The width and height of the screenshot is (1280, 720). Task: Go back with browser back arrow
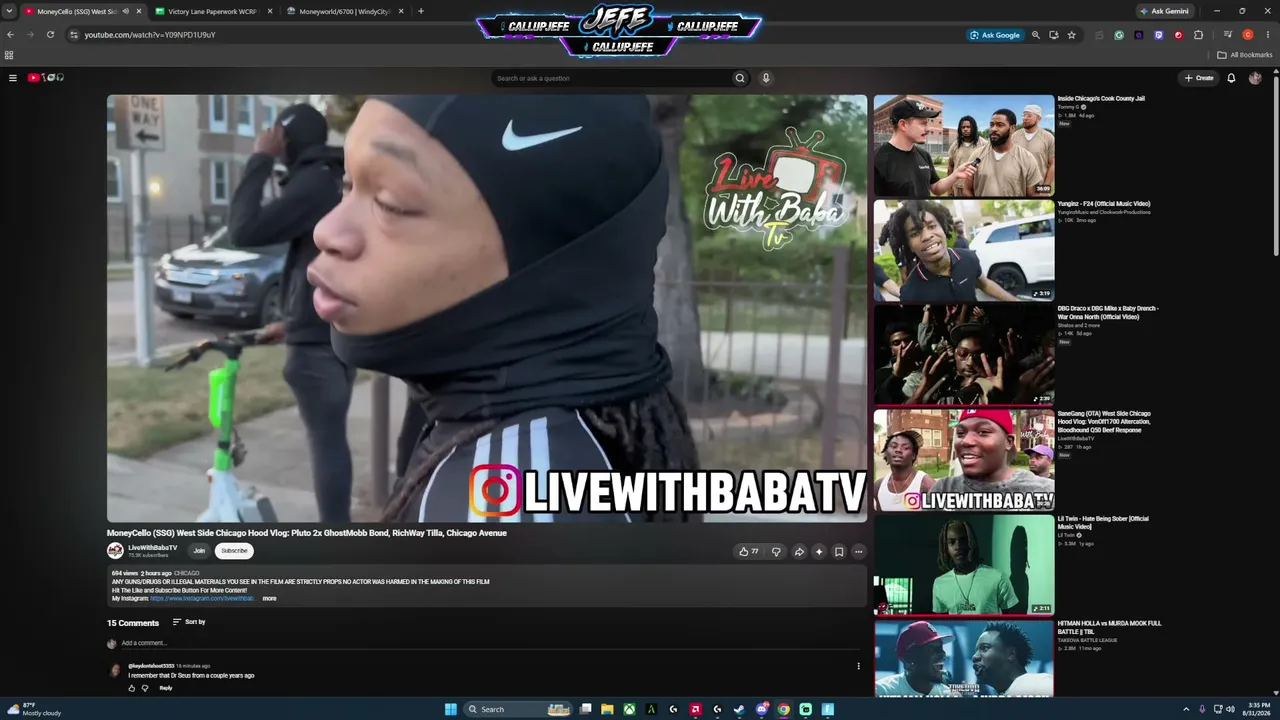(10, 35)
